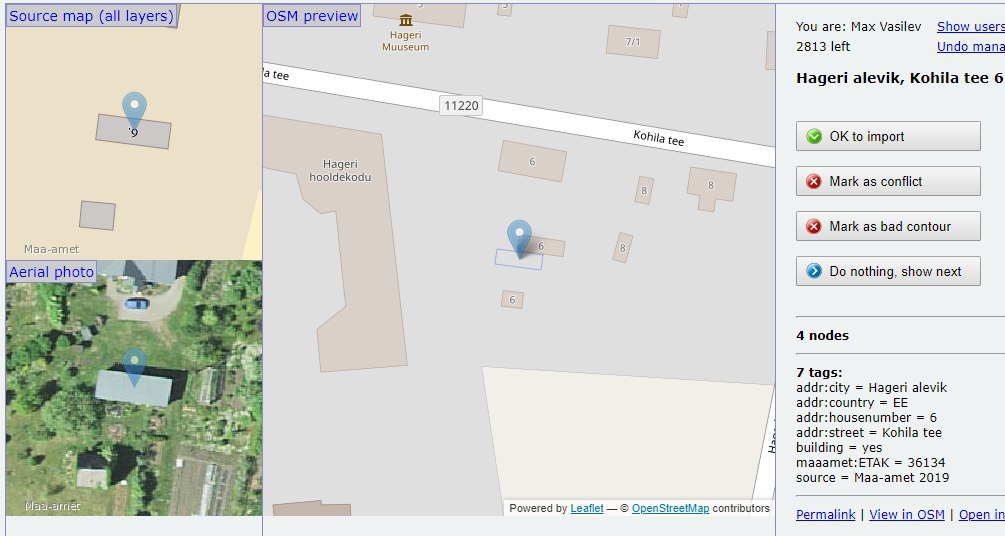The width and height of the screenshot is (1005, 536).
Task: Click the Kohila tee road label
Action: pos(658,138)
